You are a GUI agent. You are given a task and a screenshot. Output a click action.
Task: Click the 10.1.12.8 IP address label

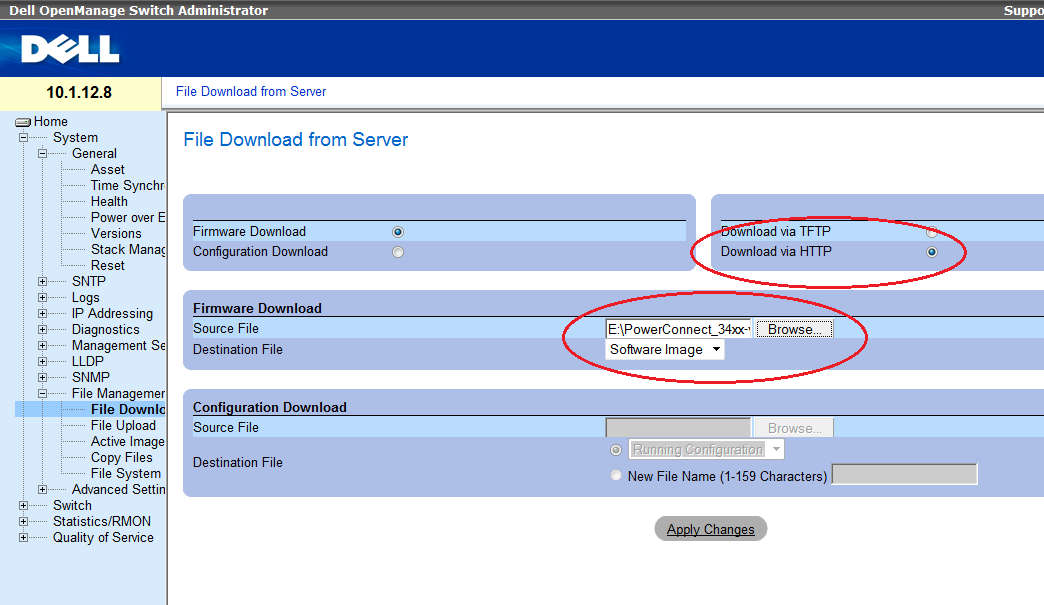pos(79,93)
